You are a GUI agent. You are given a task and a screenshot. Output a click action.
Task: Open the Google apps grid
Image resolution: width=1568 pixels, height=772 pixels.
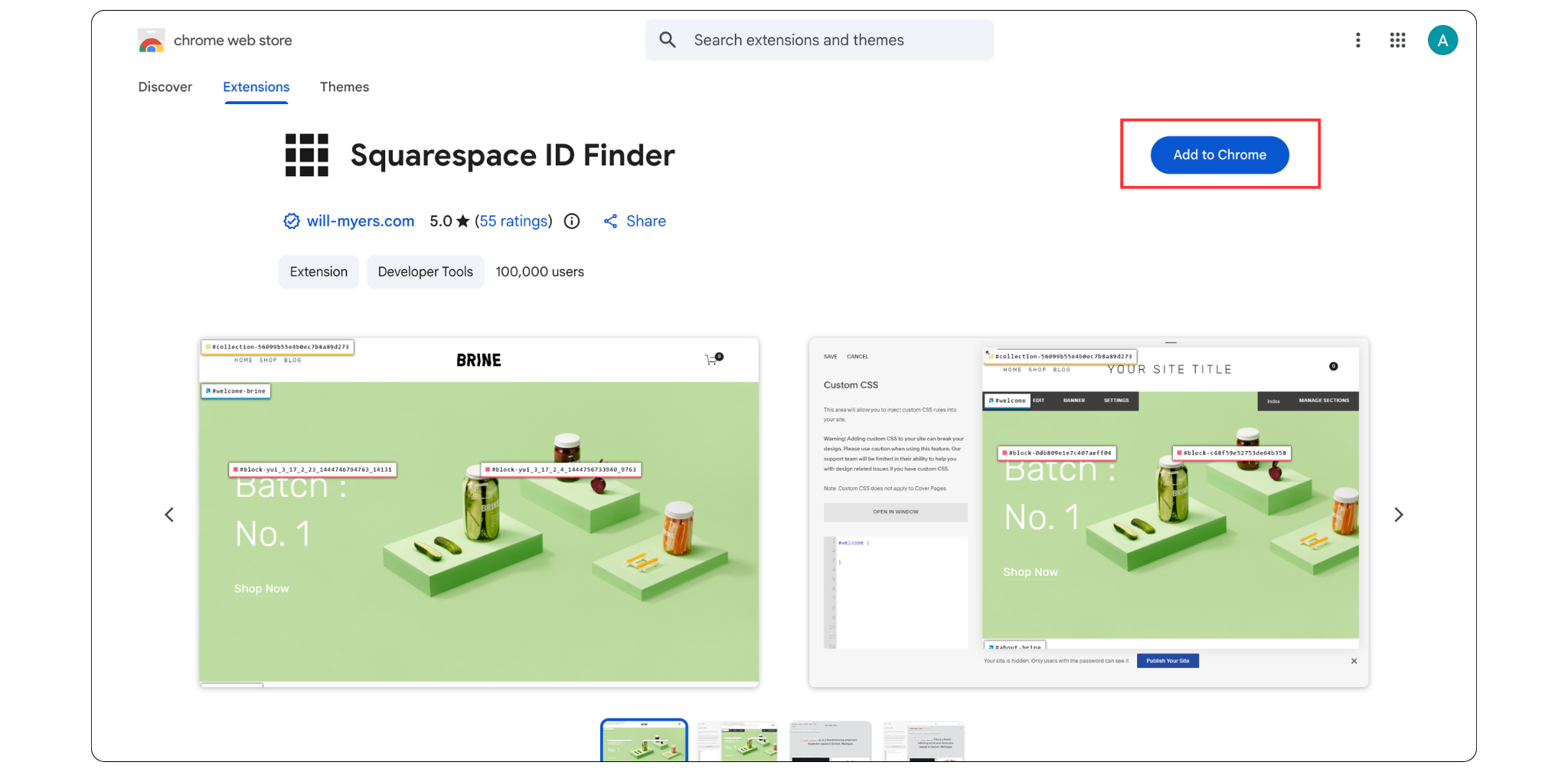(1397, 40)
